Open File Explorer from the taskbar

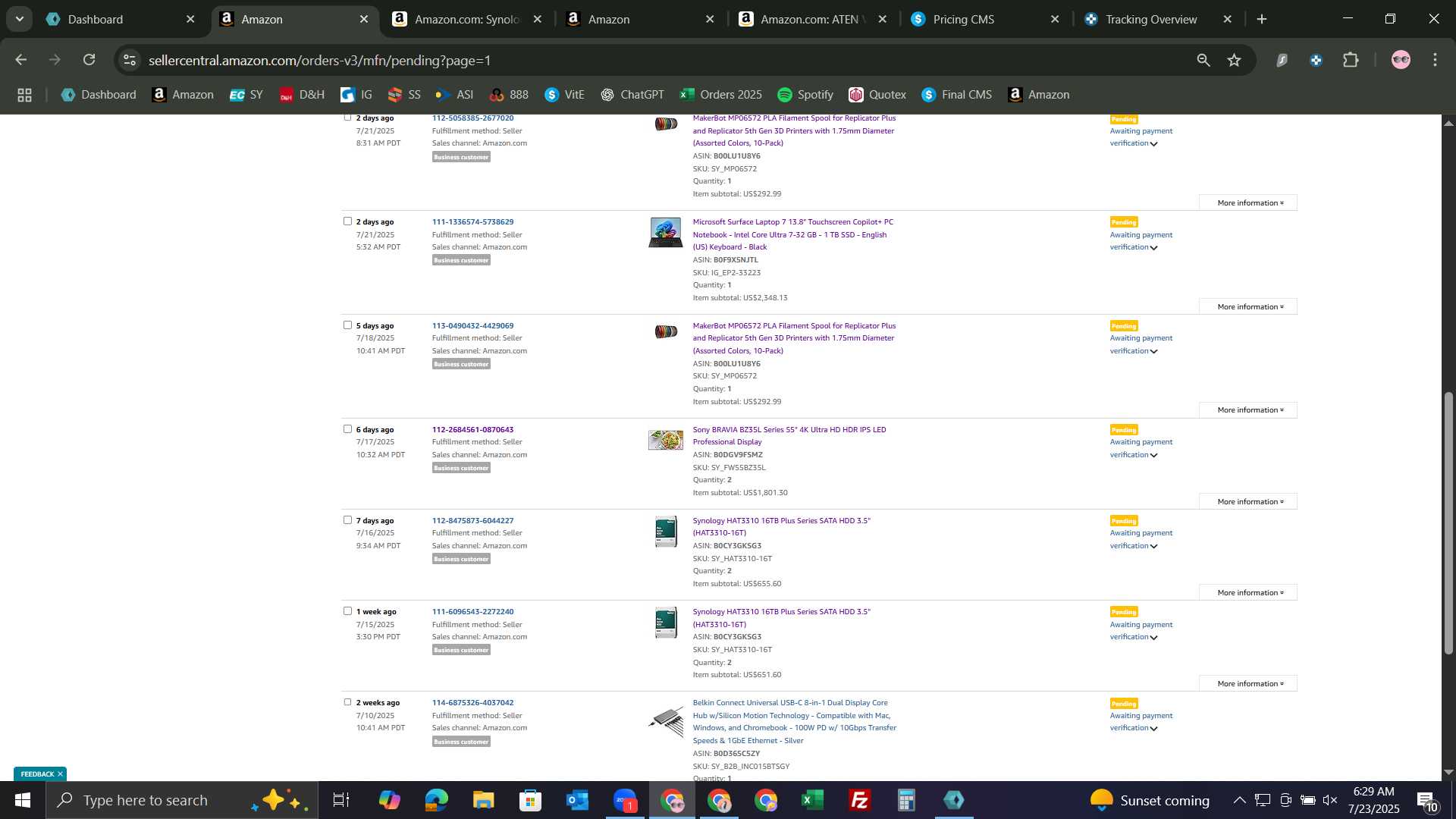point(484,800)
